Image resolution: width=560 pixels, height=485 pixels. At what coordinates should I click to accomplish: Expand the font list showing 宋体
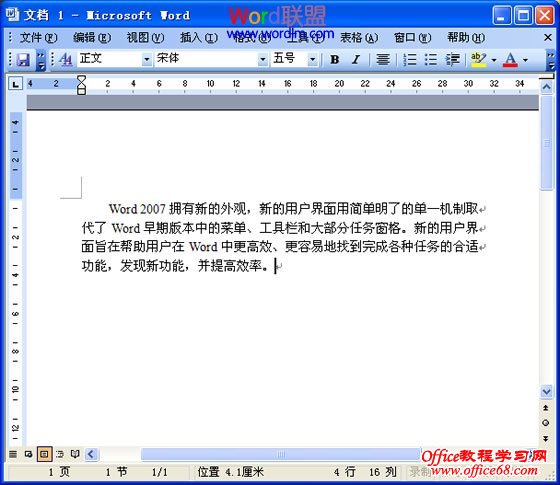point(262,59)
